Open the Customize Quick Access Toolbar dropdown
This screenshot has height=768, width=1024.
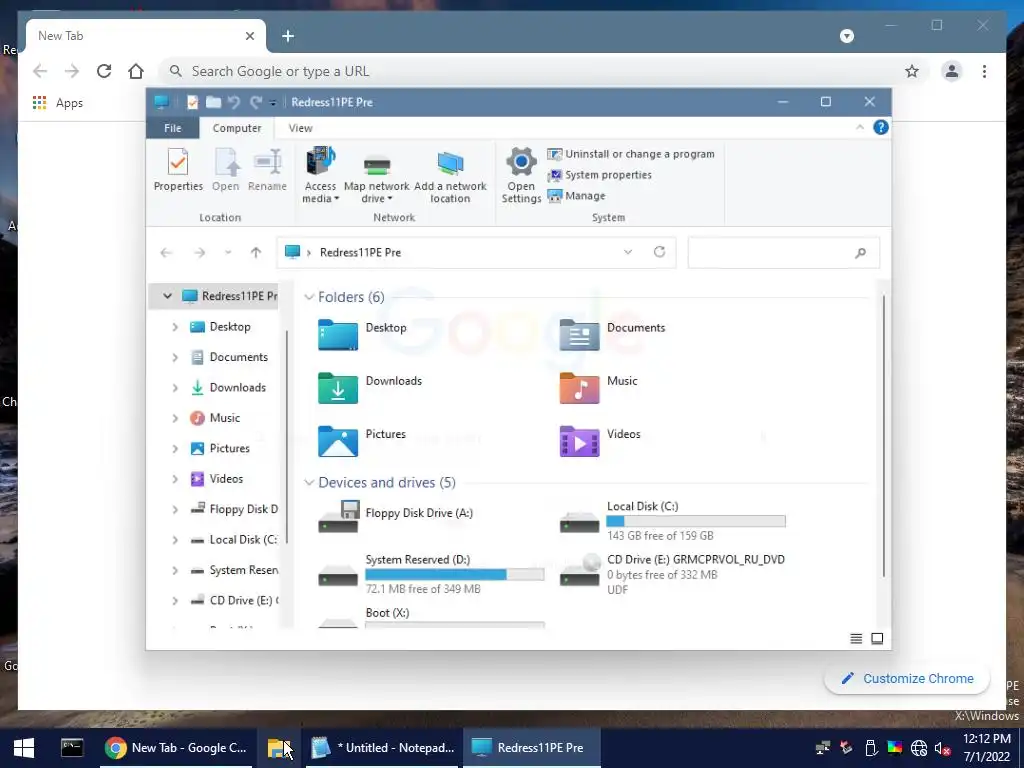pyautogui.click(x=273, y=103)
